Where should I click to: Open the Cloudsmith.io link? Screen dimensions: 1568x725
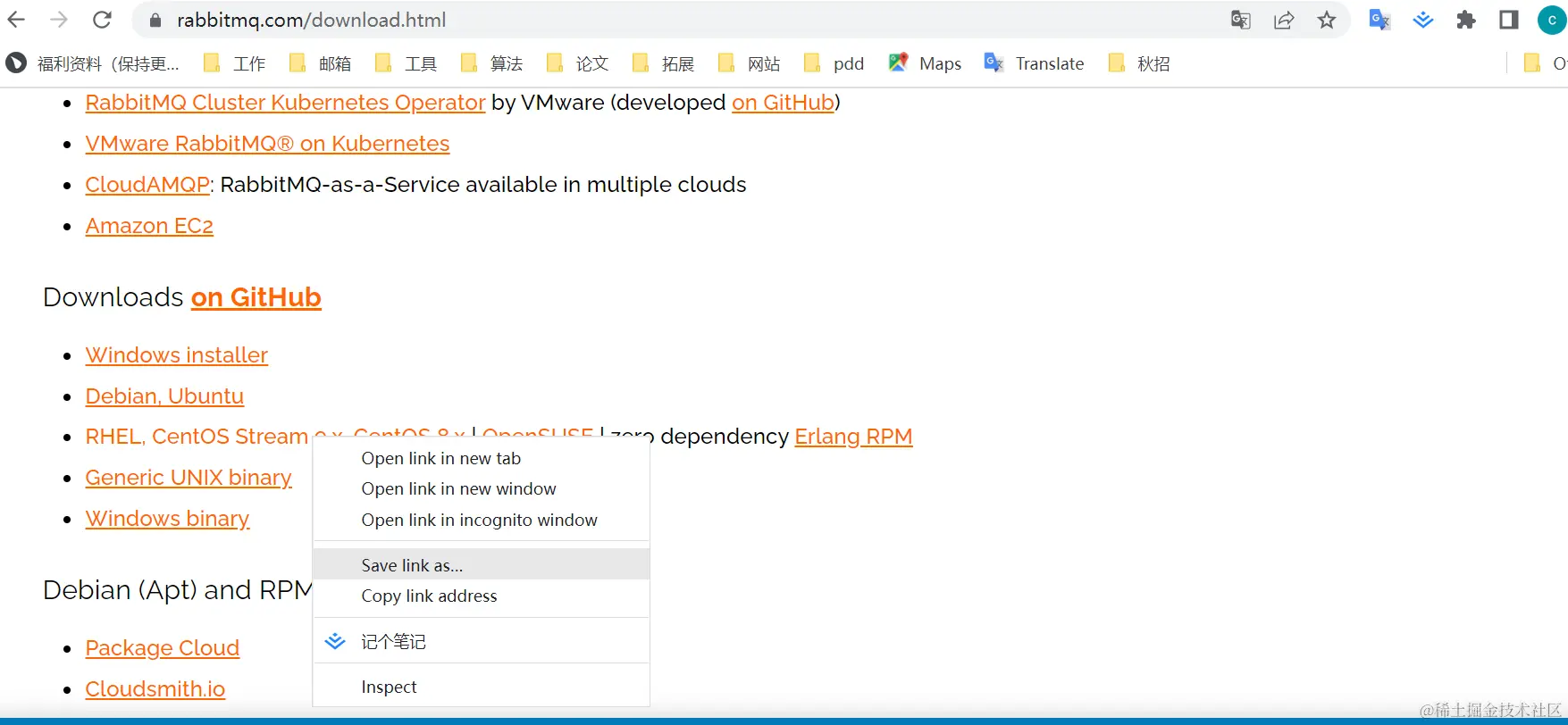155,689
